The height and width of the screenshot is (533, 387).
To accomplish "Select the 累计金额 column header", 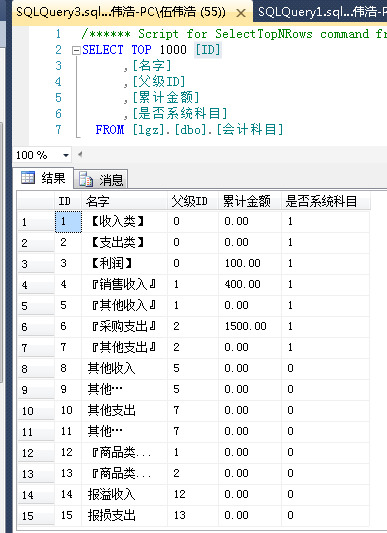I will click(x=250, y=201).
